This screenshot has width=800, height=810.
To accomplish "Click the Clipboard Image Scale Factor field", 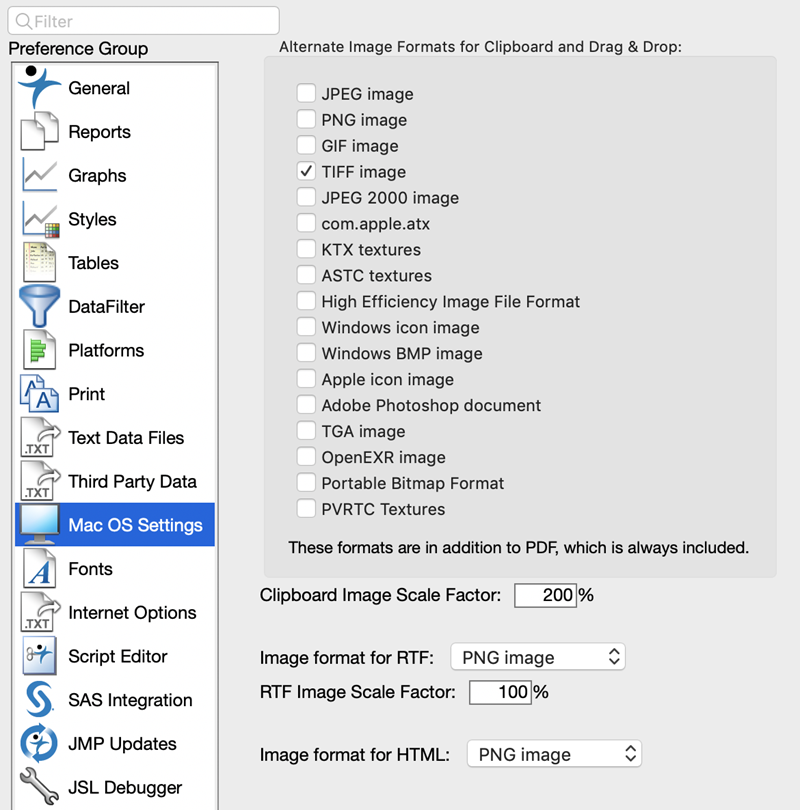I will coord(545,595).
